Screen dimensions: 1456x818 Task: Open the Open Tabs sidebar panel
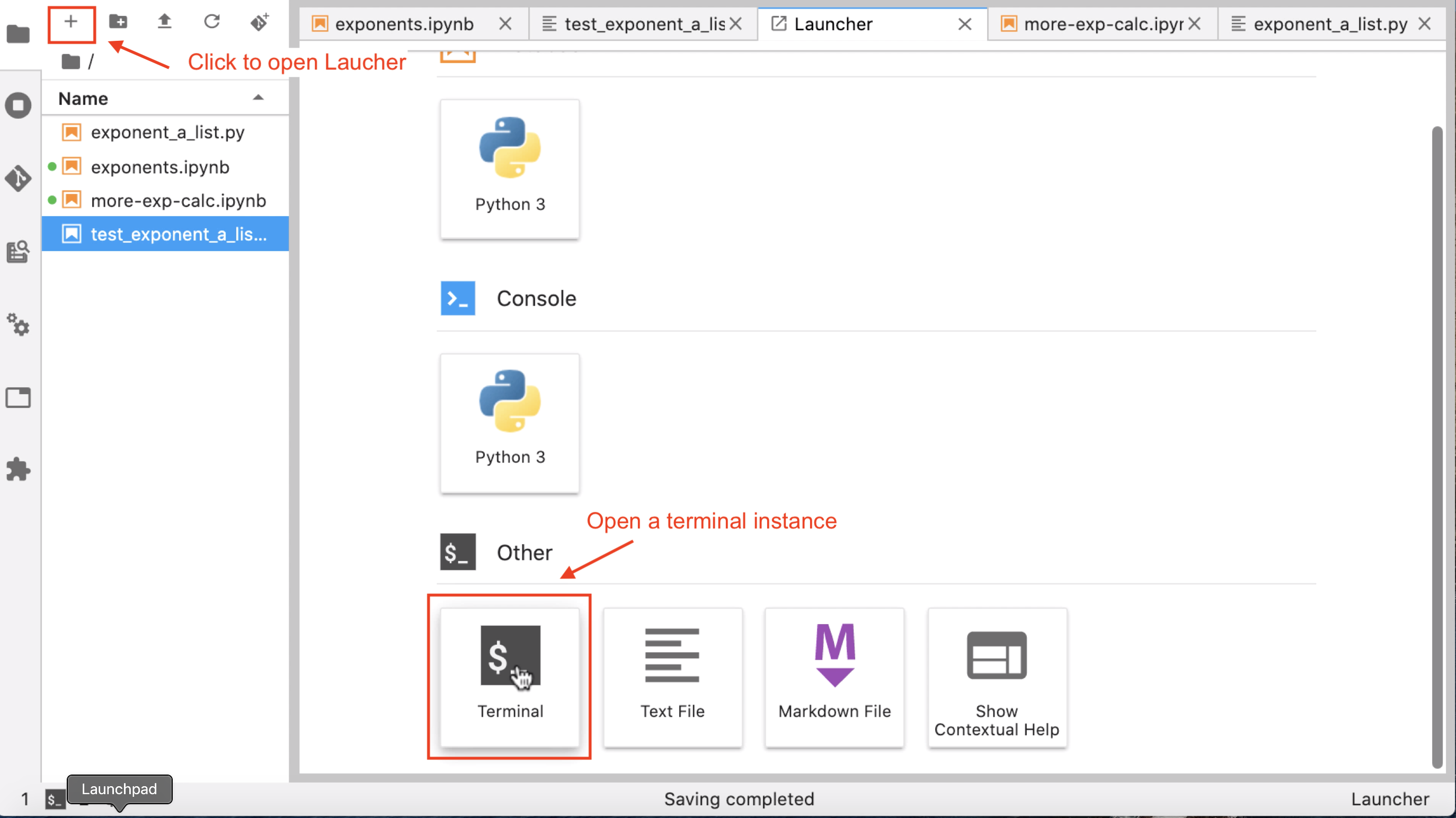pos(18,397)
